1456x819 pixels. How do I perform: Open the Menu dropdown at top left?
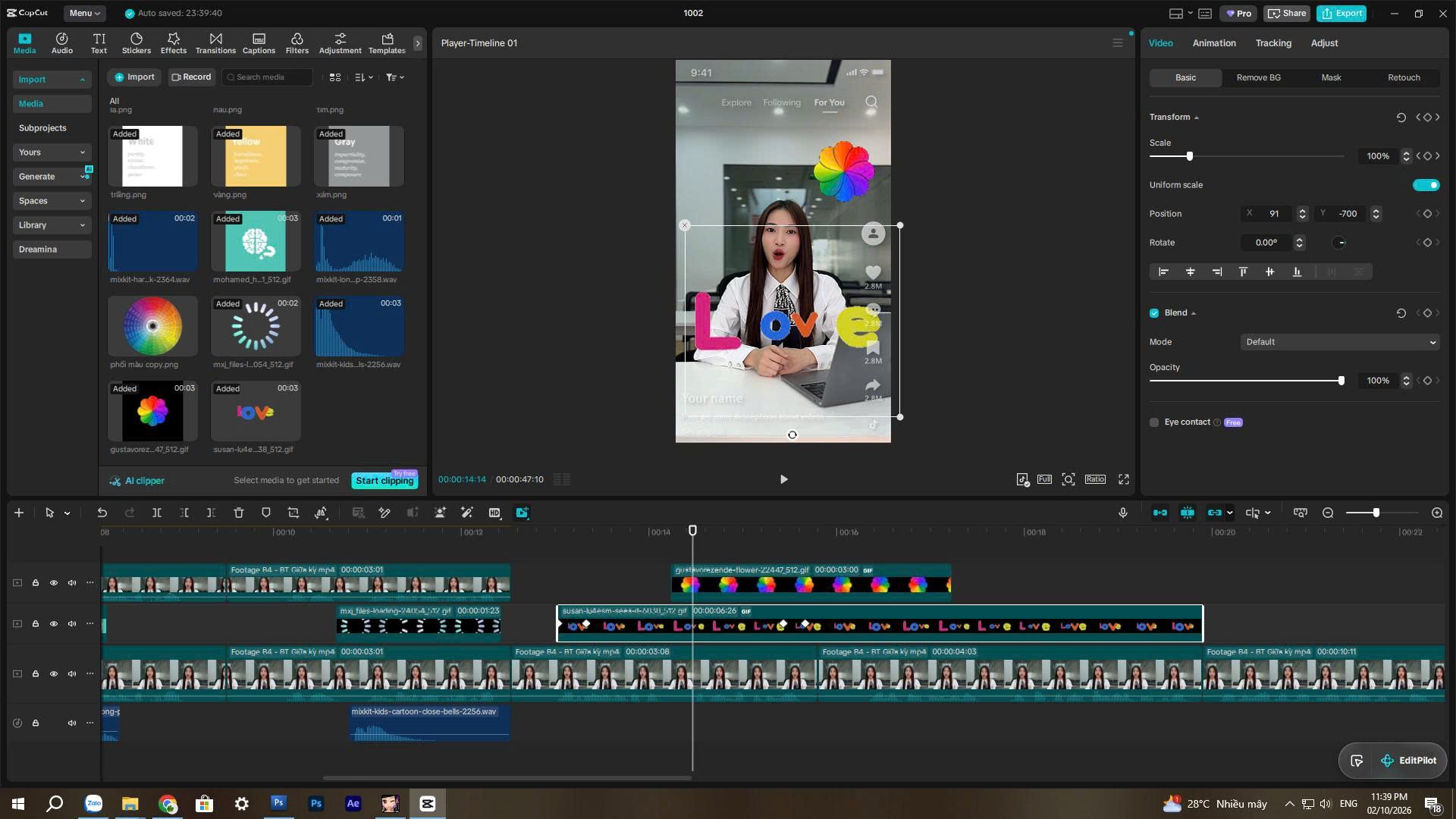(84, 13)
